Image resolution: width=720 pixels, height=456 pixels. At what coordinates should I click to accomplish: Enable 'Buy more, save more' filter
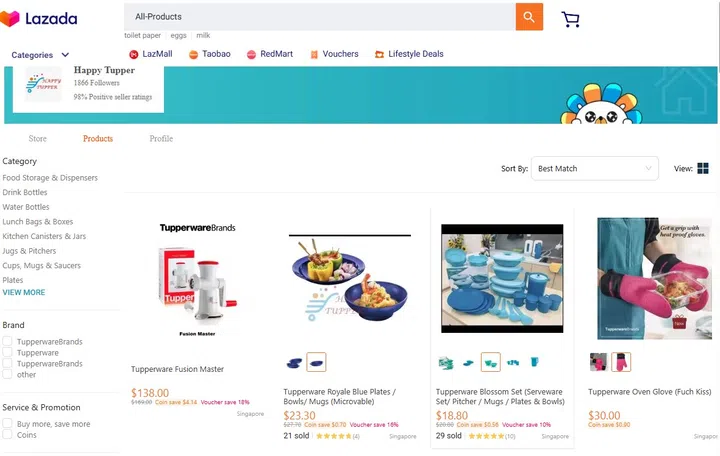pos(7,423)
